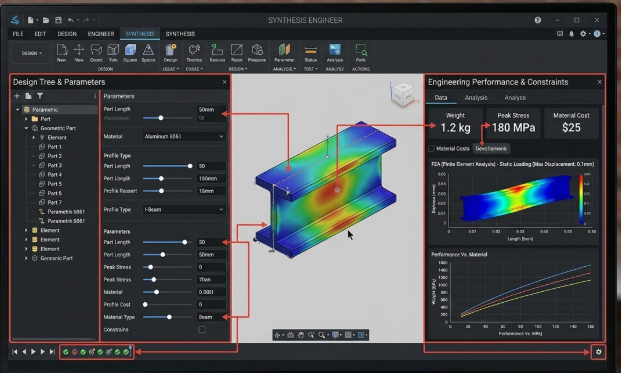Click the funnel filter icon in the Design Tree
The image size is (621, 373).
[x=40, y=96]
